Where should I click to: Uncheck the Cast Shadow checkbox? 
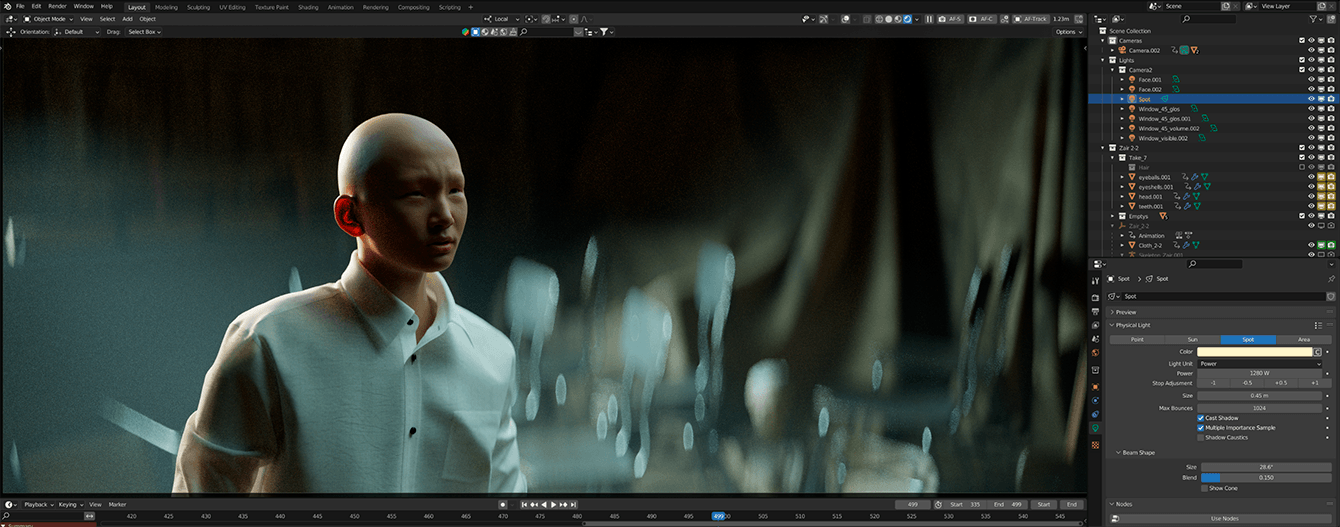coord(1201,418)
